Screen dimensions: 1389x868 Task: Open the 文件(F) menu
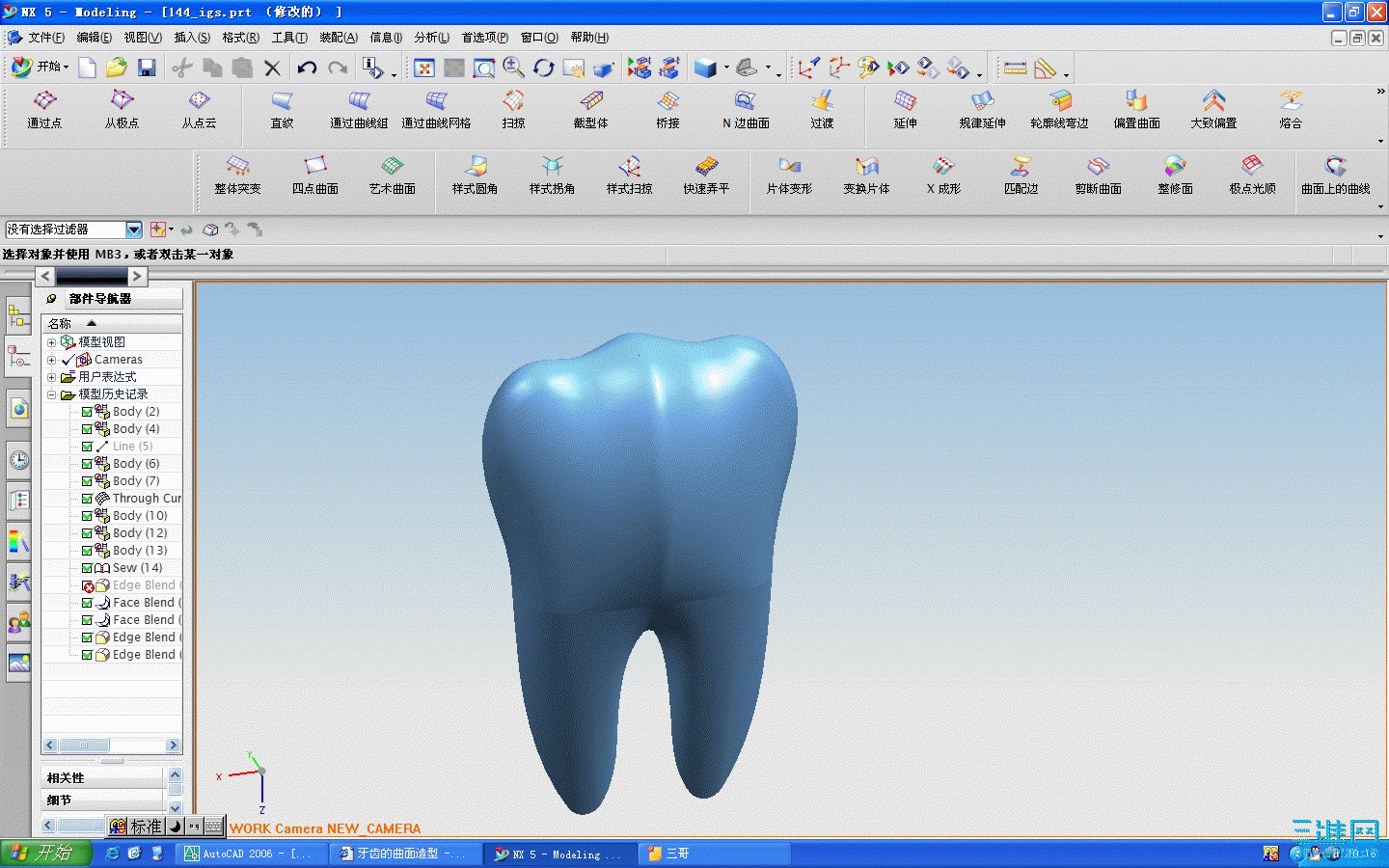(x=46, y=38)
